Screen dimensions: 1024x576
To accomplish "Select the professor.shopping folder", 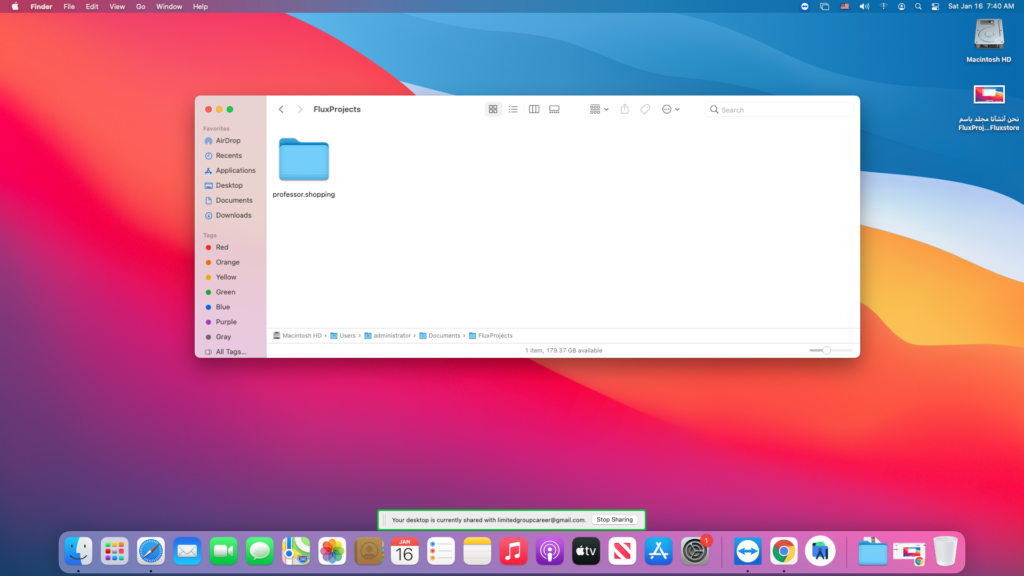I will (x=304, y=168).
